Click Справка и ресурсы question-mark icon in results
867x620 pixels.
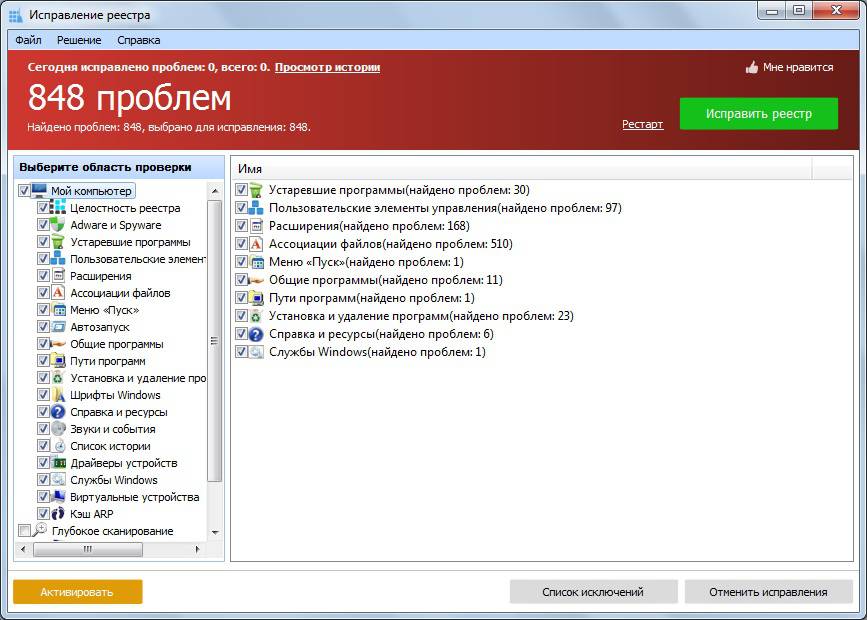click(255, 334)
